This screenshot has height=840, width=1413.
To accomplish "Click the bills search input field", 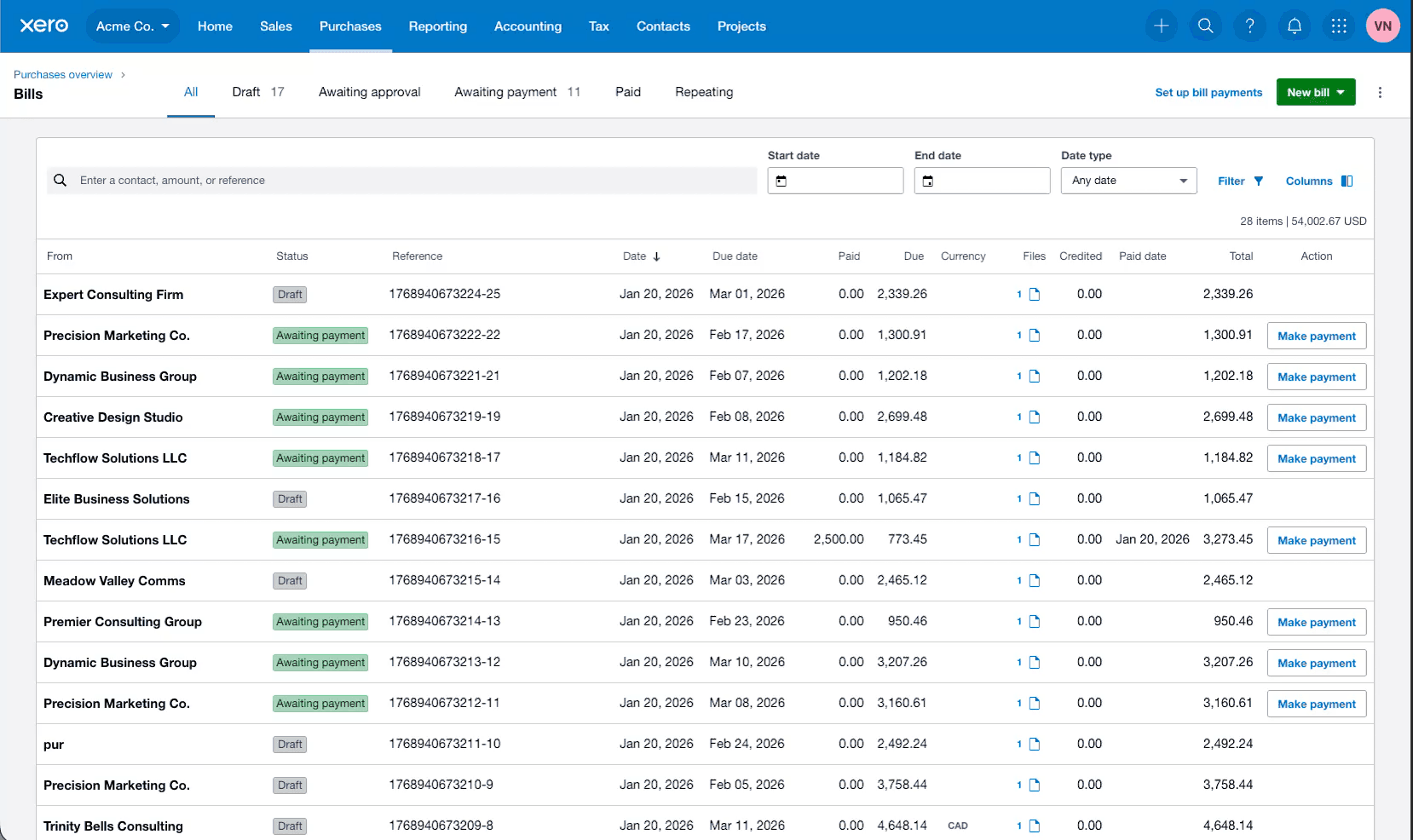I will pyautogui.click(x=401, y=181).
